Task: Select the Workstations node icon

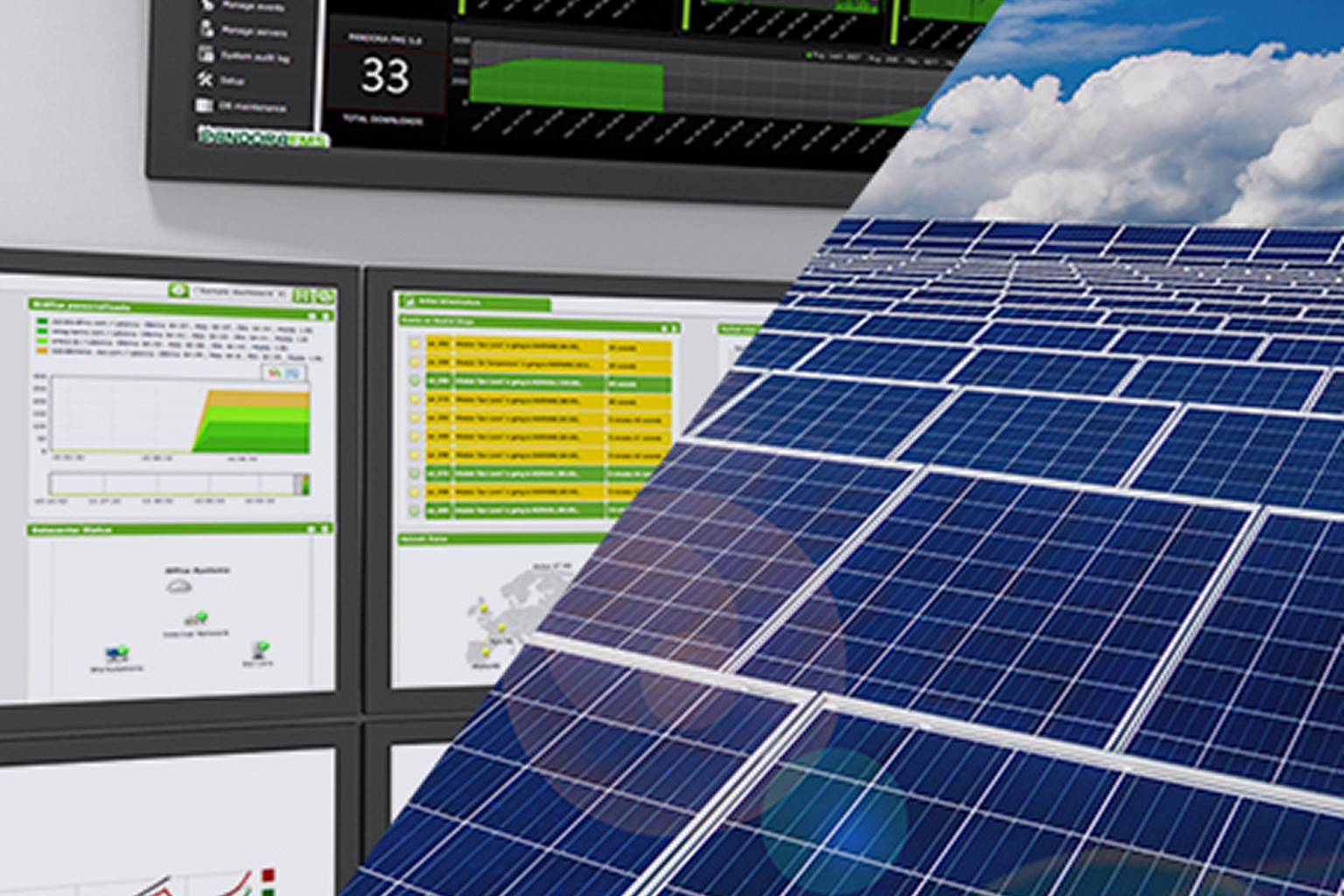Action: [x=116, y=653]
